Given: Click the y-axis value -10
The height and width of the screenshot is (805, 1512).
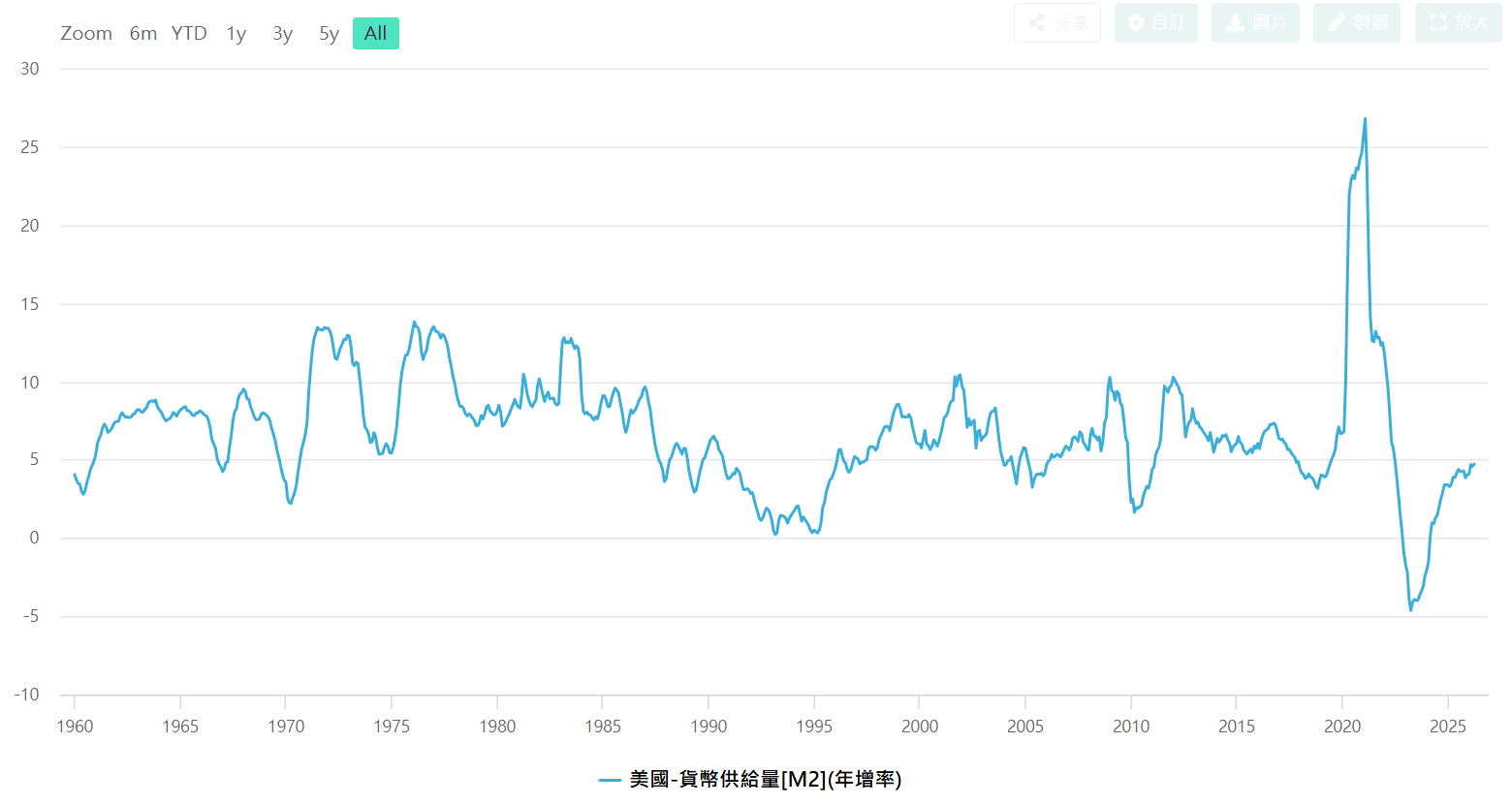Looking at the screenshot, I should 27,695.
